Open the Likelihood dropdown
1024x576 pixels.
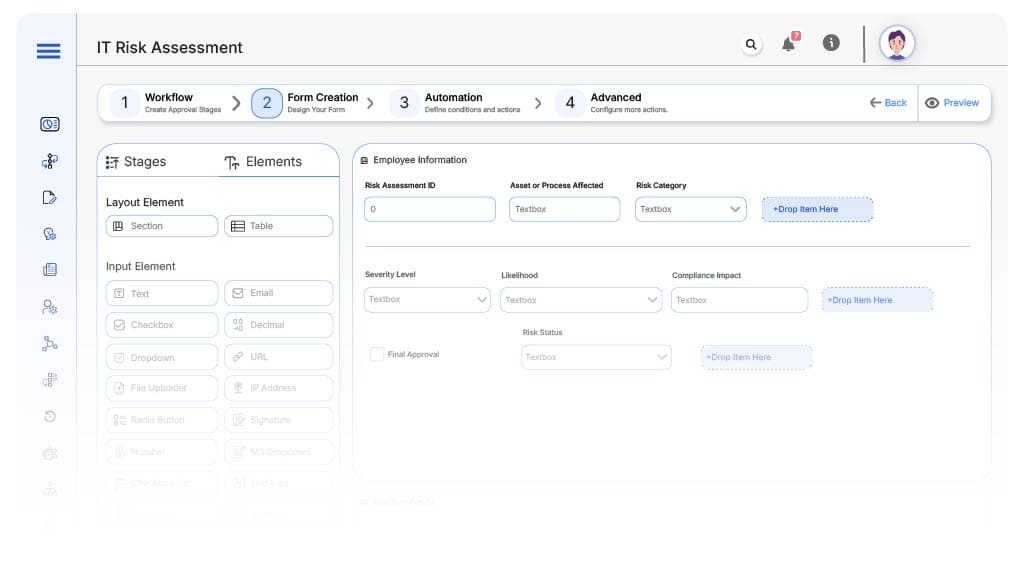point(582,300)
